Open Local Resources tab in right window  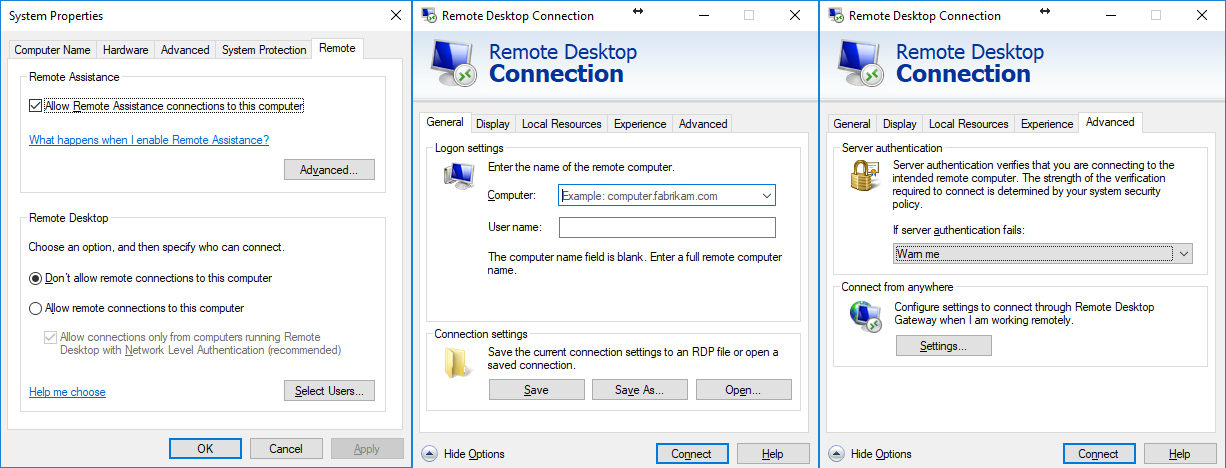tap(969, 124)
